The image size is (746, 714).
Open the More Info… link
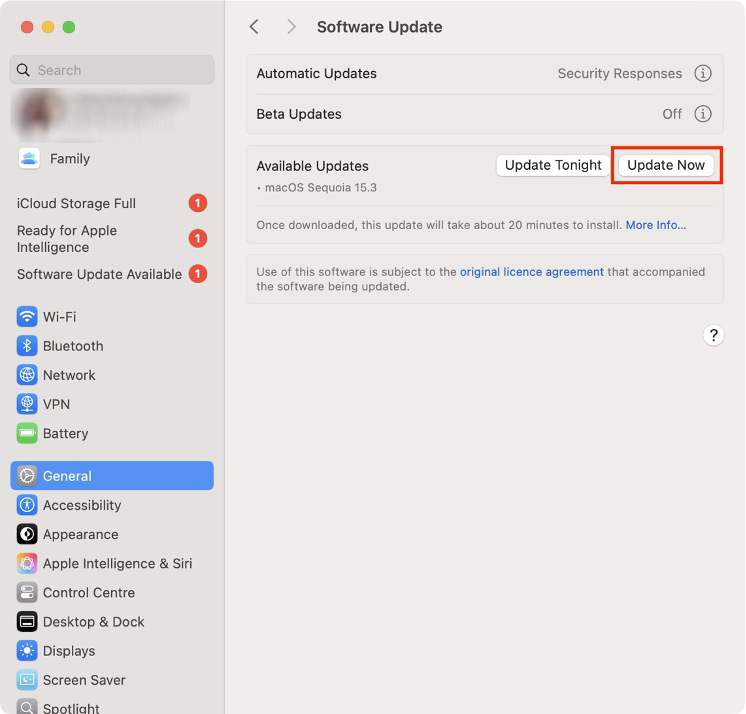pos(656,225)
